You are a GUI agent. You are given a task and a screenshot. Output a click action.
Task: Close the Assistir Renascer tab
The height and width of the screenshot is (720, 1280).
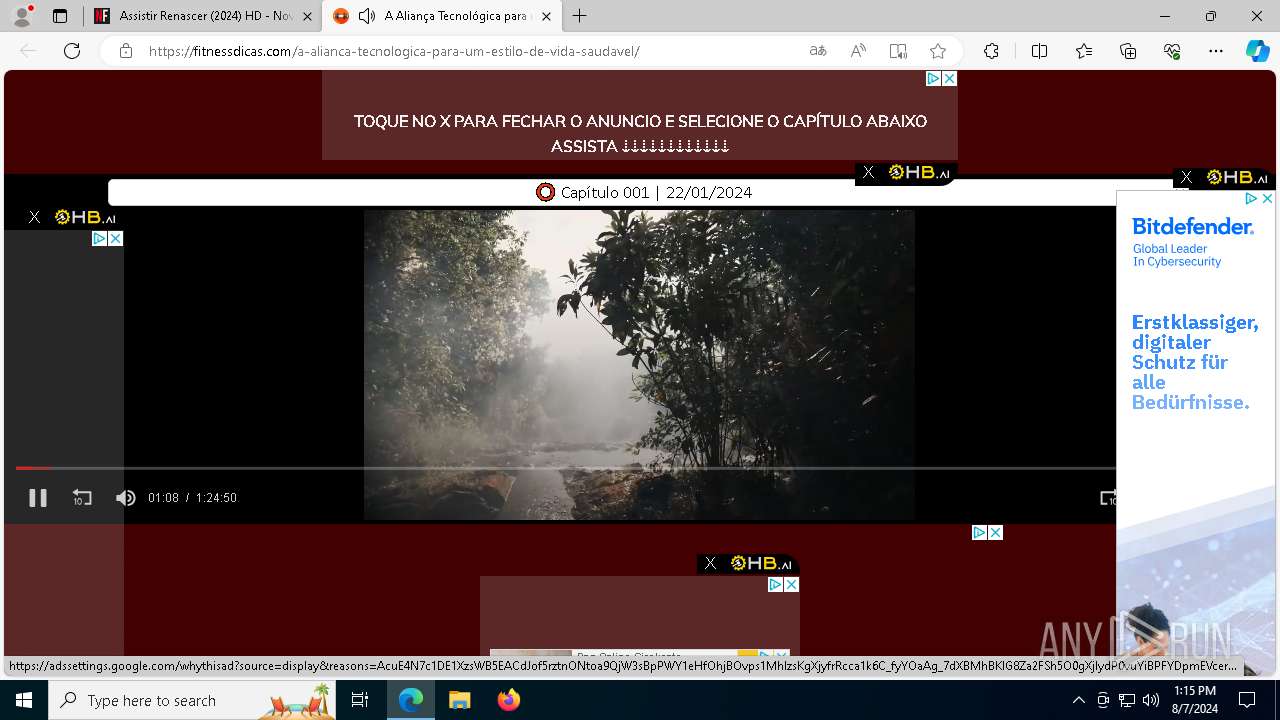click(307, 16)
